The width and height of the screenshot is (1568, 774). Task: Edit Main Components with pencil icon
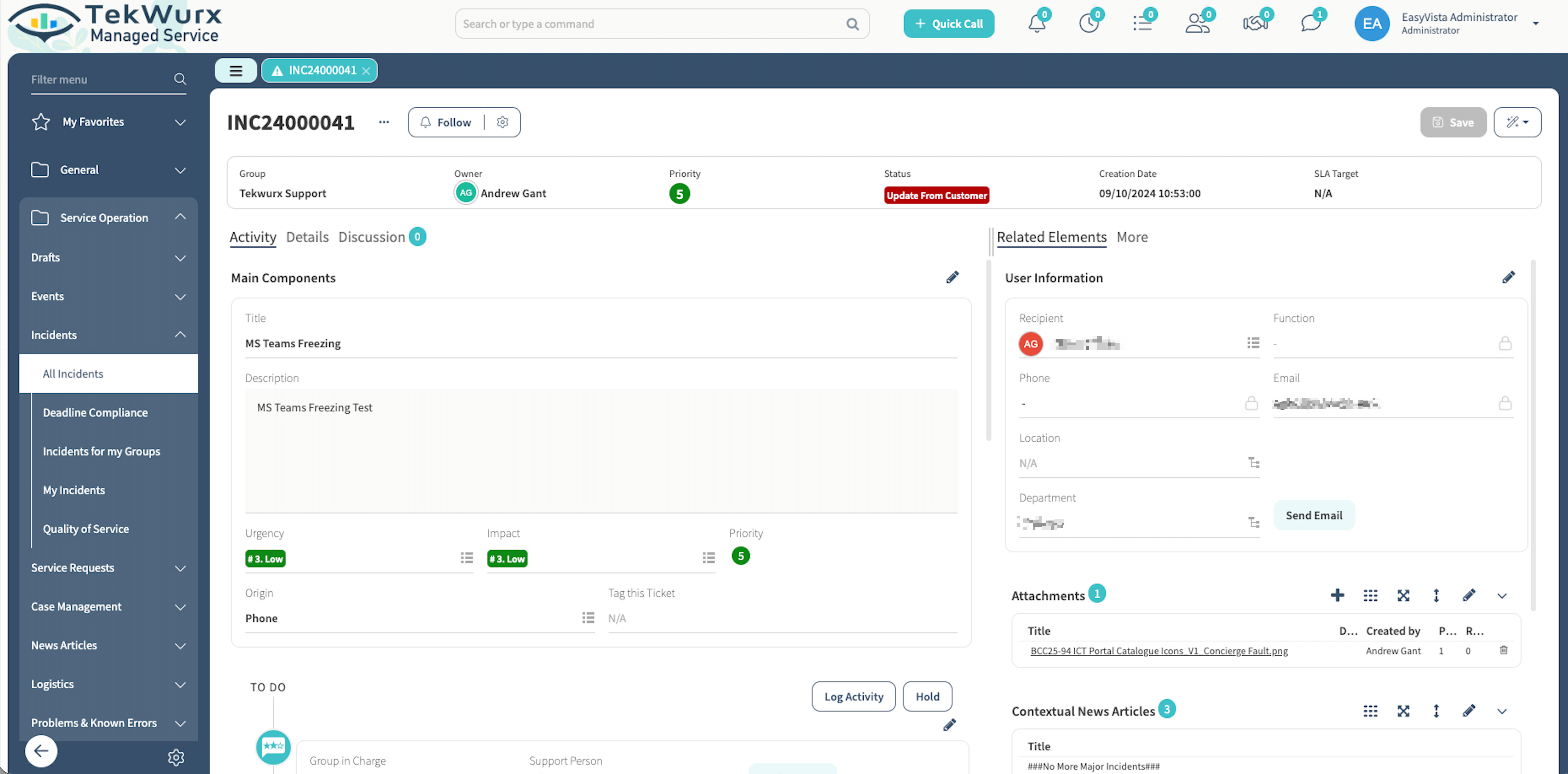[x=953, y=278]
